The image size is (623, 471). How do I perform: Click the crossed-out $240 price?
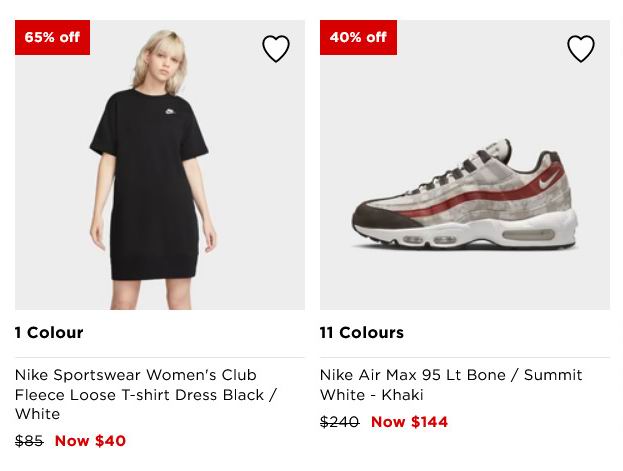[x=339, y=422]
